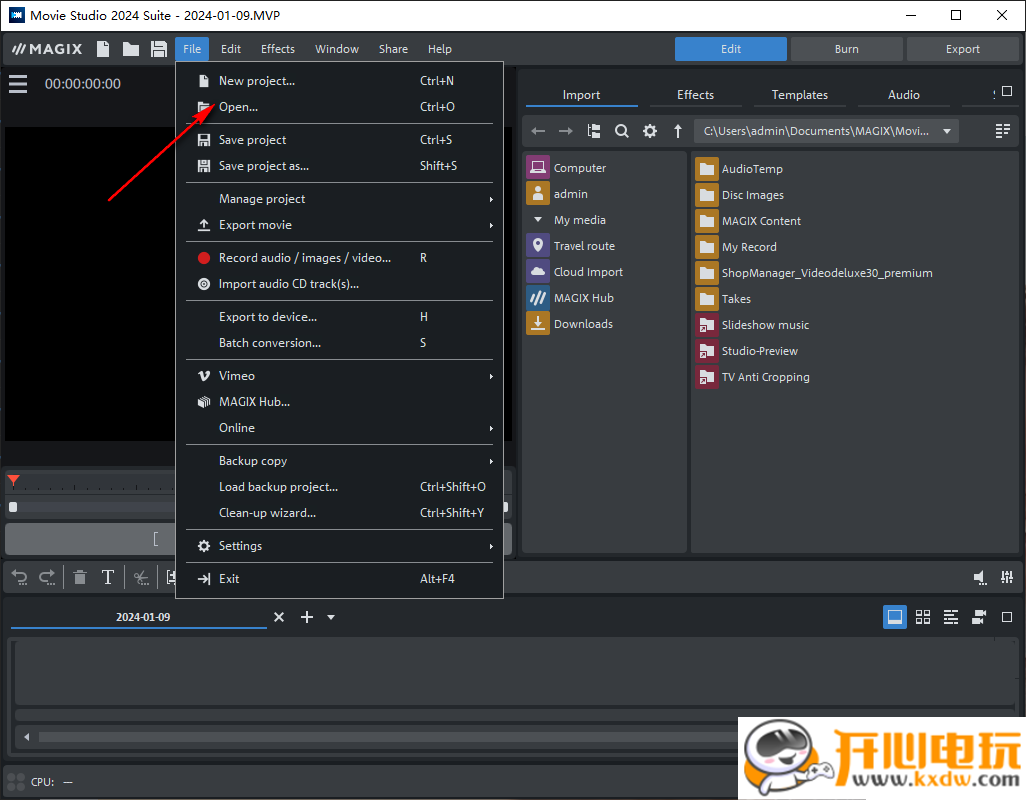Expand the Online submenu
This screenshot has width=1026, height=800.
(x=340, y=428)
